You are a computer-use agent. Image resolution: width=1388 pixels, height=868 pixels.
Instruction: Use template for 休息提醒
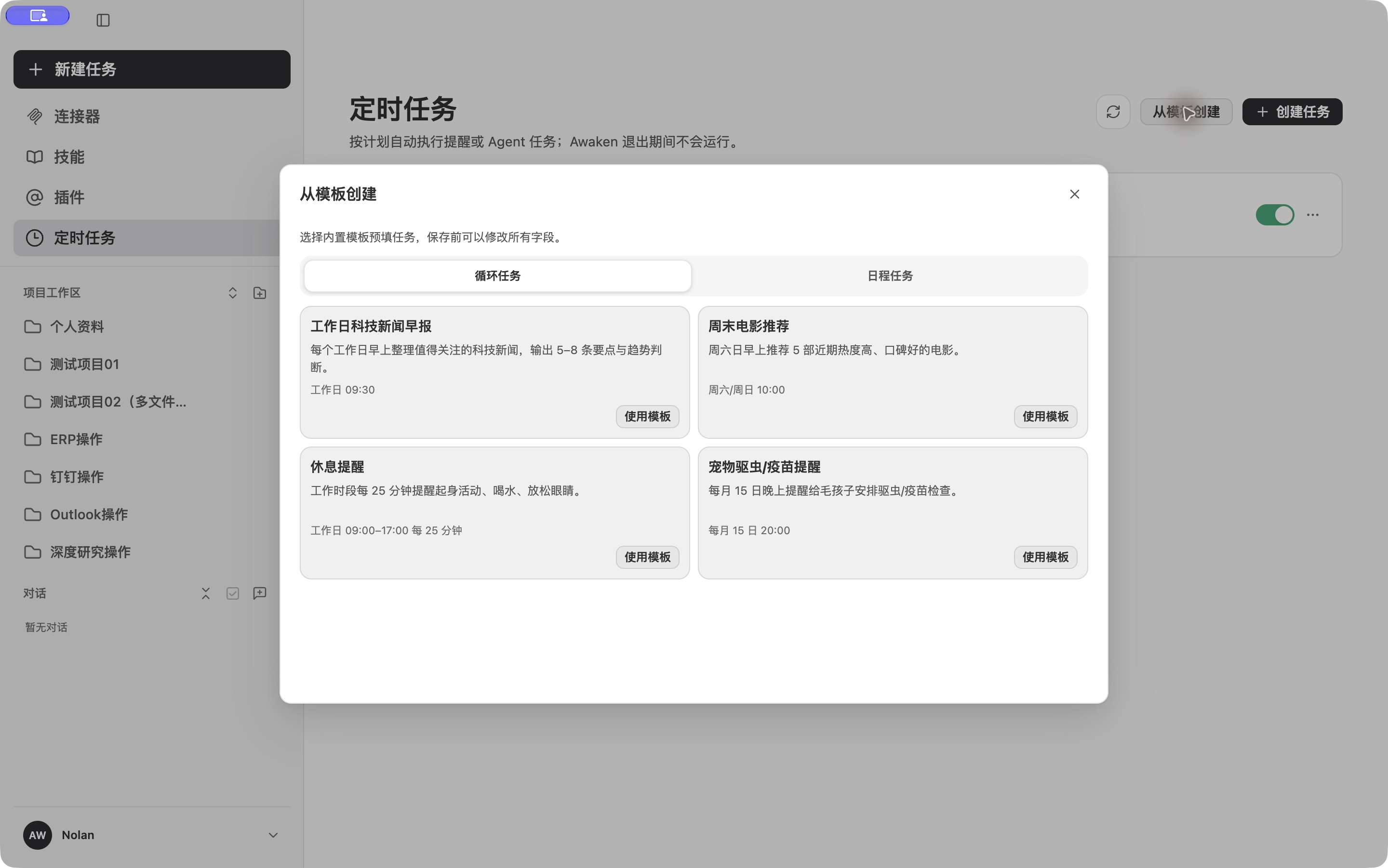coord(647,557)
